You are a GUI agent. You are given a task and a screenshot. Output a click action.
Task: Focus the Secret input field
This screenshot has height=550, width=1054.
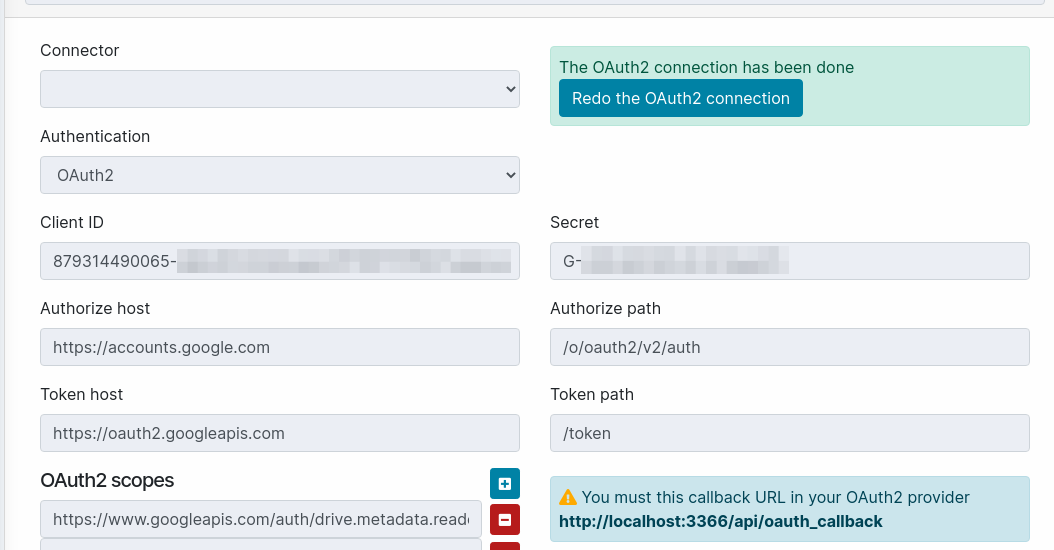coord(789,261)
